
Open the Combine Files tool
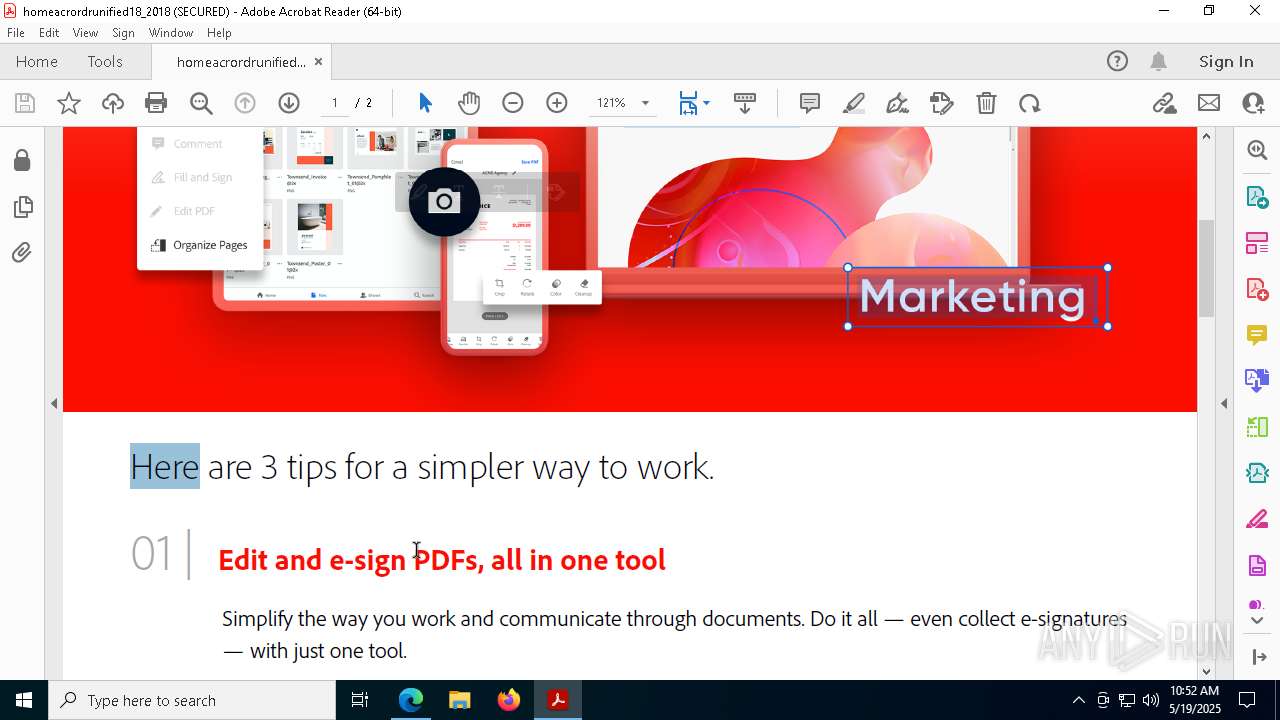(x=1257, y=381)
